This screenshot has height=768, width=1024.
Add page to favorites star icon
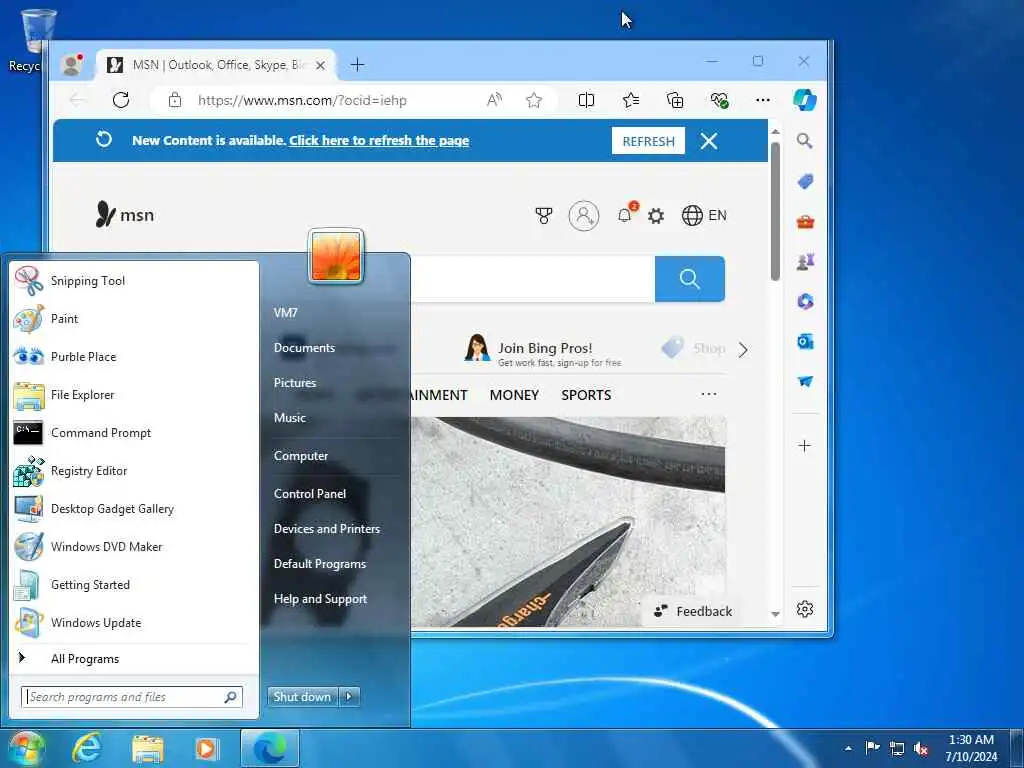[x=534, y=100]
